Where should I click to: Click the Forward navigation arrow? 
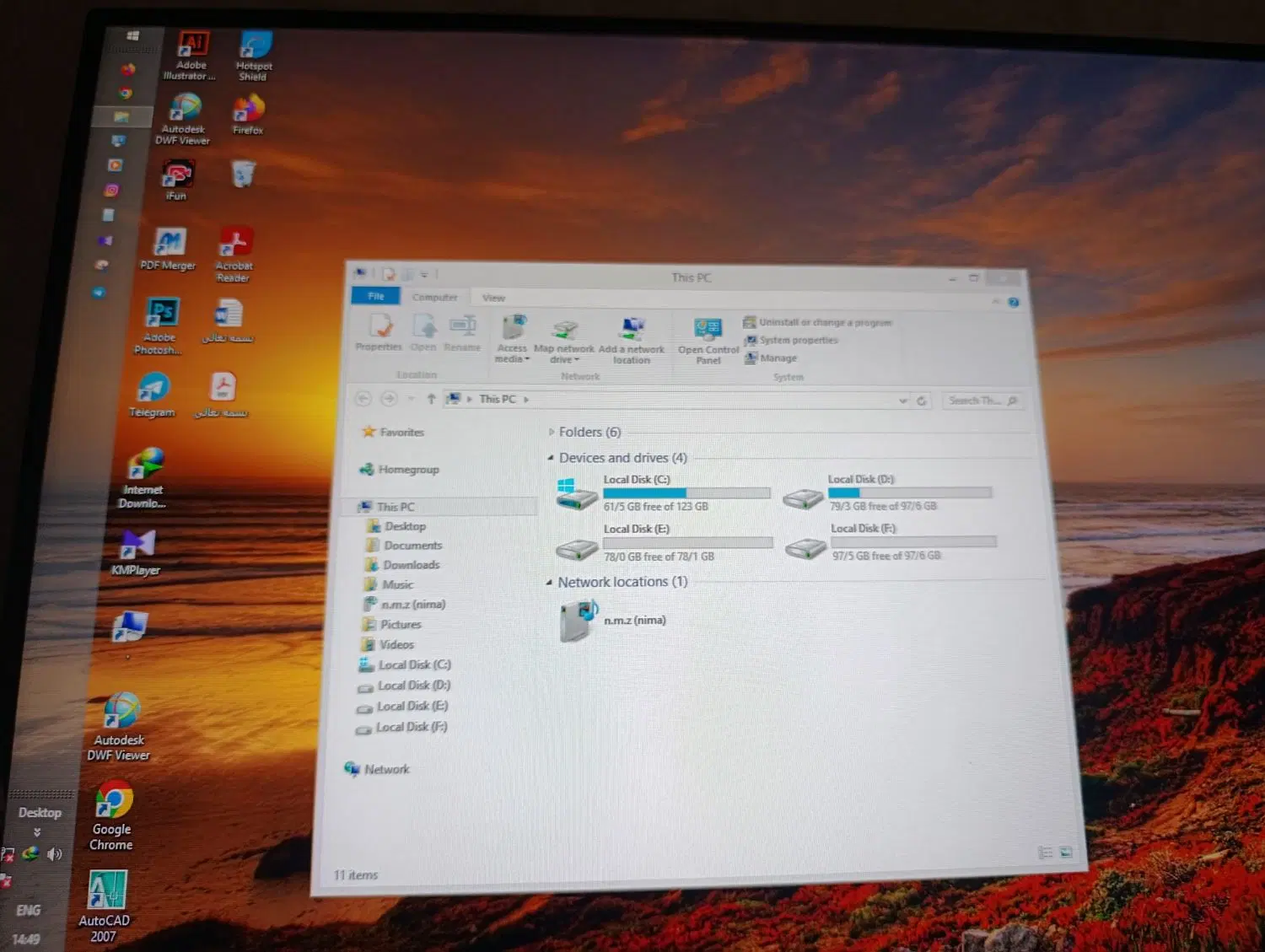[x=389, y=398]
